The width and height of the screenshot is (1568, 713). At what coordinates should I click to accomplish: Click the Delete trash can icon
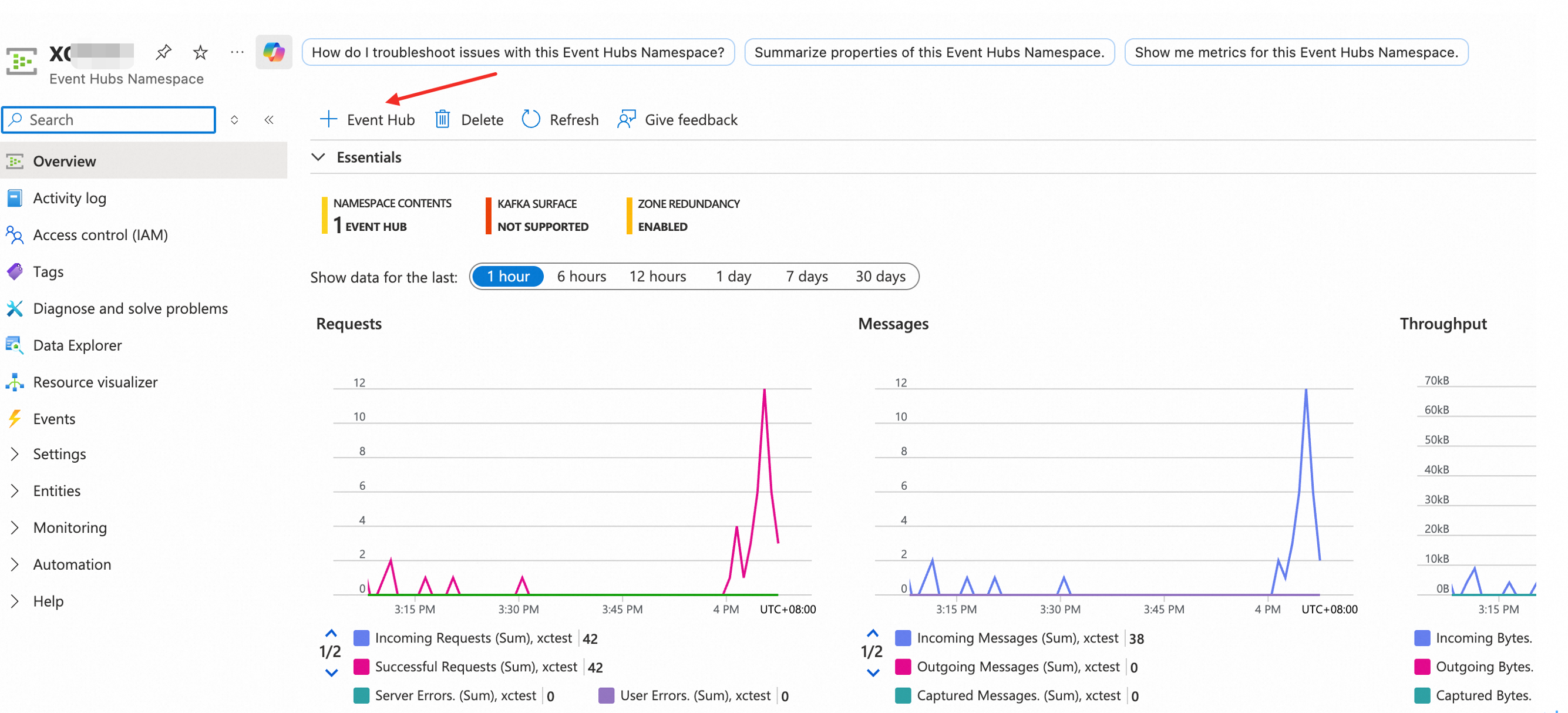(x=443, y=119)
